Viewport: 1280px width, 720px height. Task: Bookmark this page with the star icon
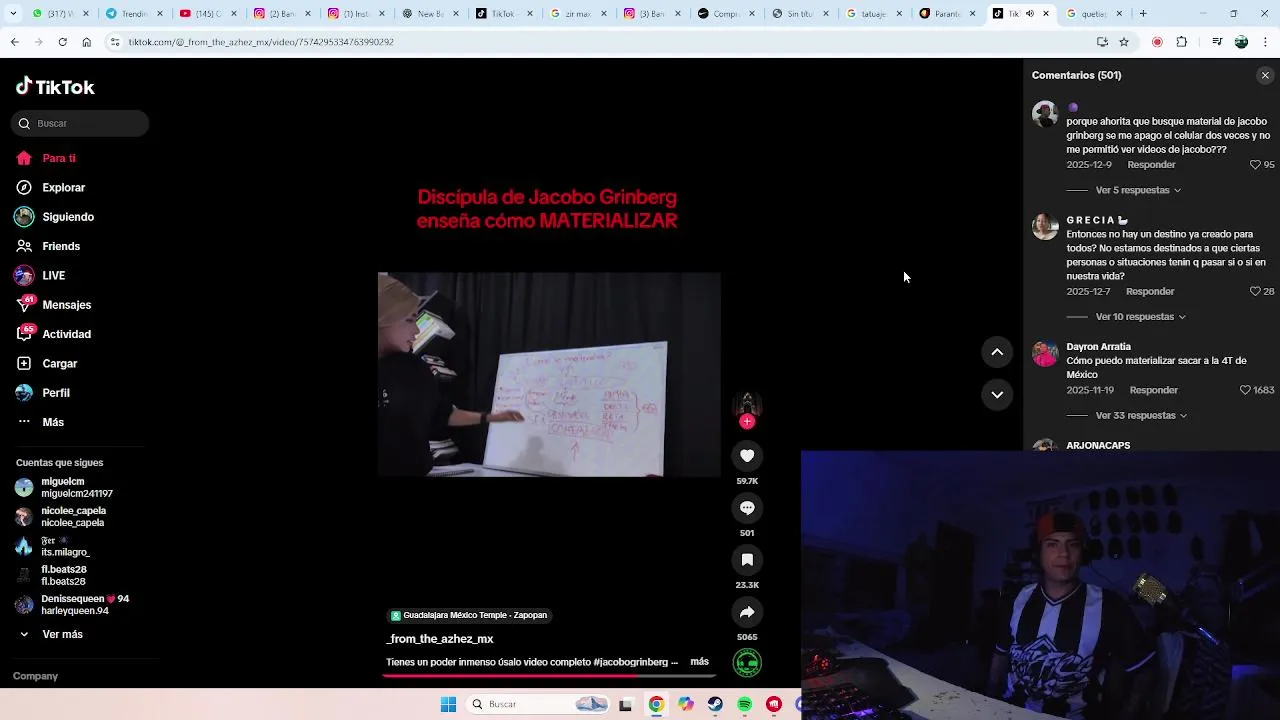(1124, 42)
